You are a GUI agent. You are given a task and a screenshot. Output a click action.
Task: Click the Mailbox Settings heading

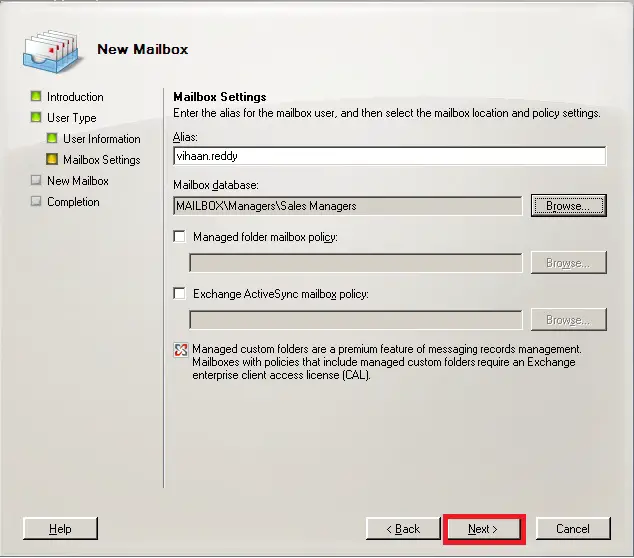[x=220, y=97]
